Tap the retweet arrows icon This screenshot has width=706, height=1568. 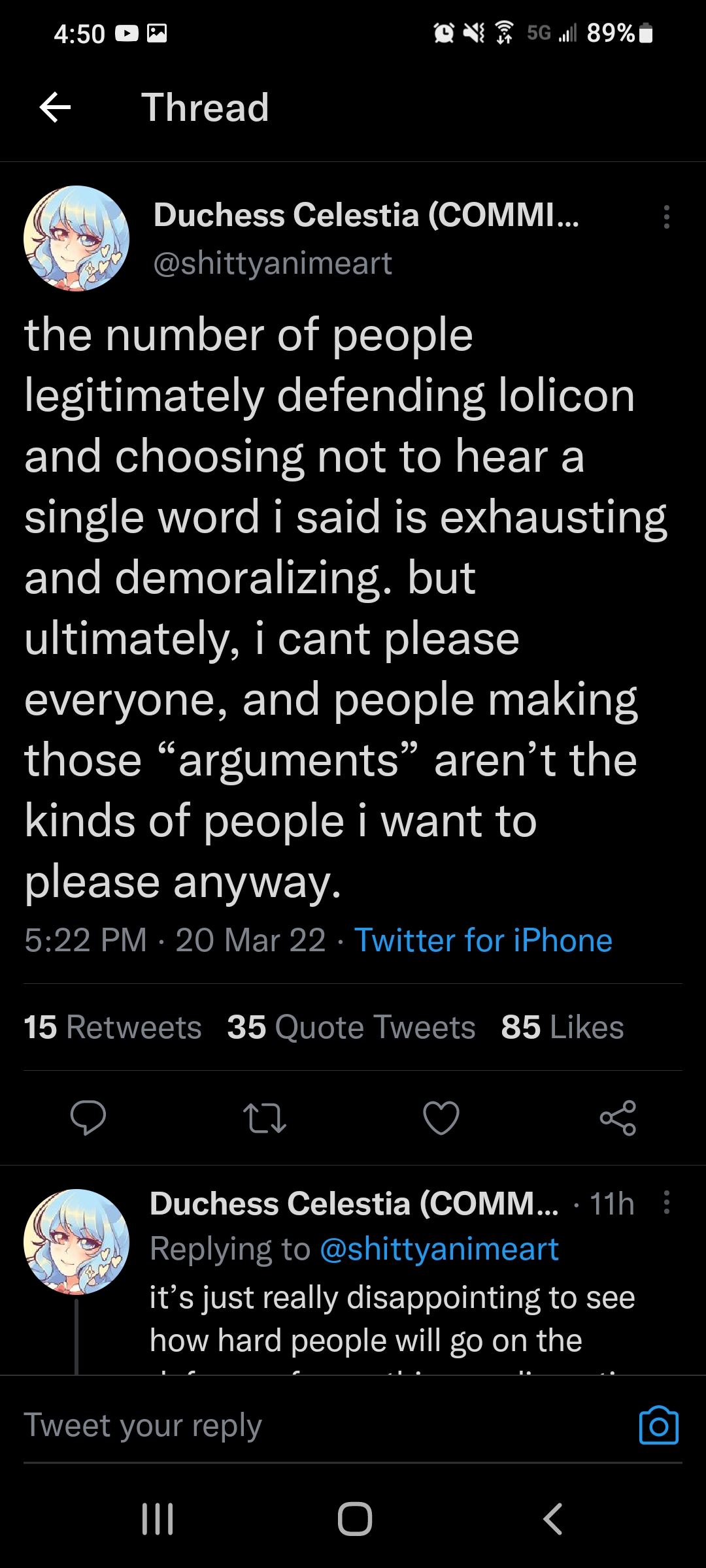click(265, 1118)
